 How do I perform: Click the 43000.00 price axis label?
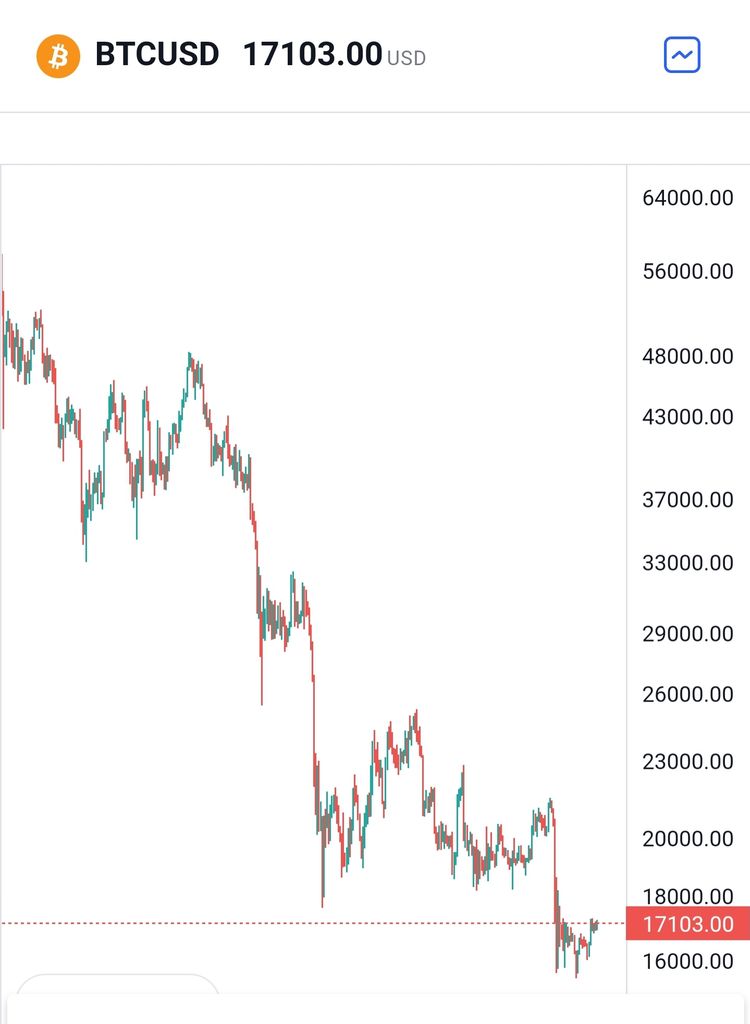(687, 416)
